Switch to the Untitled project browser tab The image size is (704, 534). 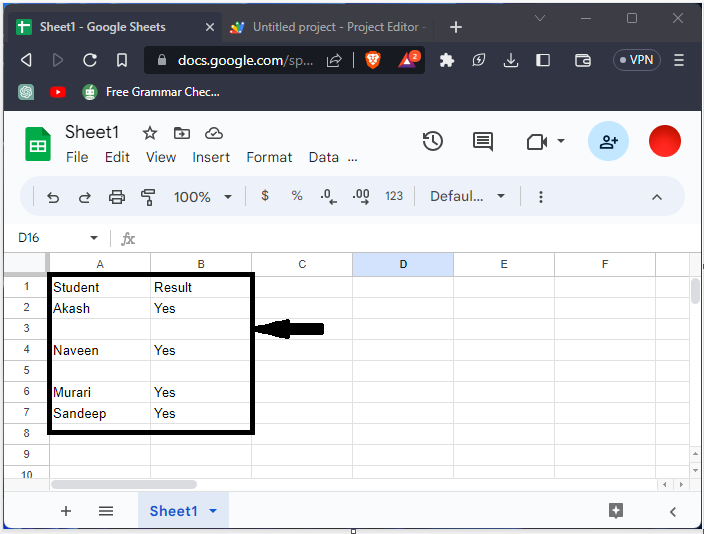tap(328, 27)
